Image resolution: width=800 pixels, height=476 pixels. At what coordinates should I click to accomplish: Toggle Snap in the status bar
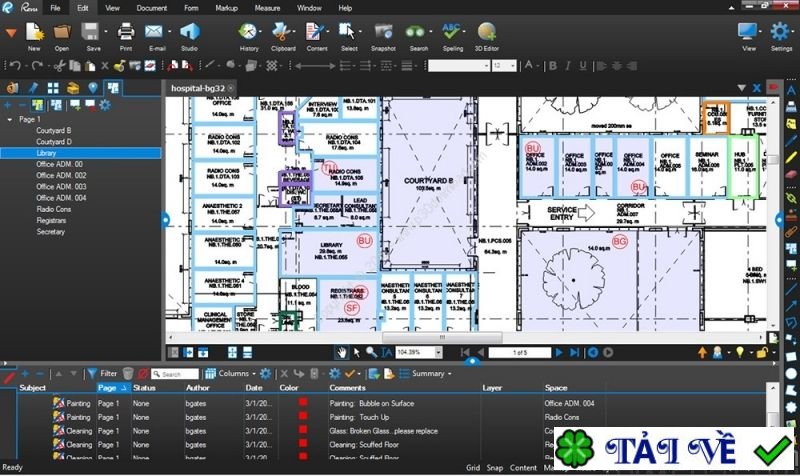click(x=495, y=467)
